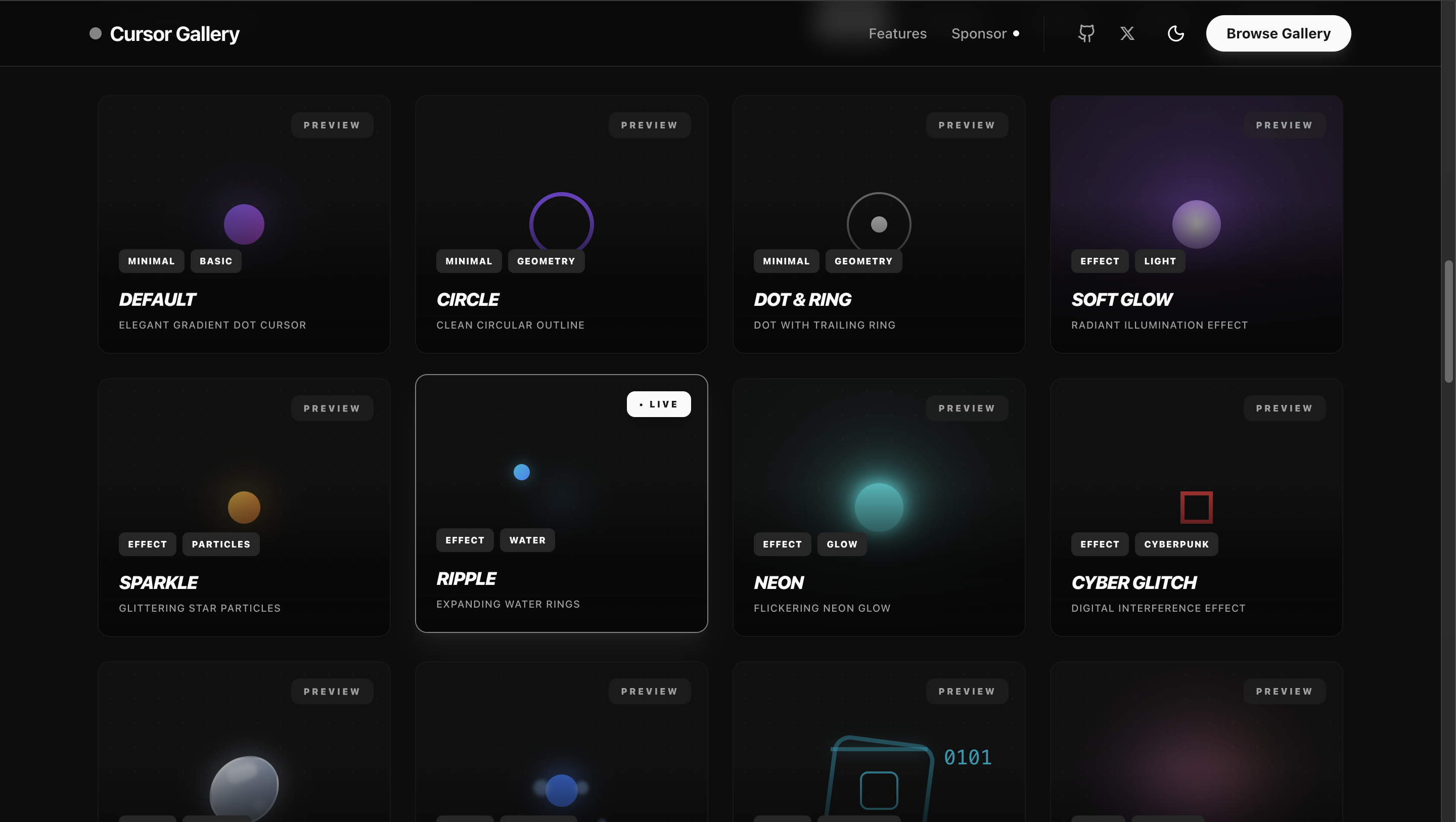The width and height of the screenshot is (1456, 822).
Task: Click the Glow tag on Neon card
Action: (842, 544)
